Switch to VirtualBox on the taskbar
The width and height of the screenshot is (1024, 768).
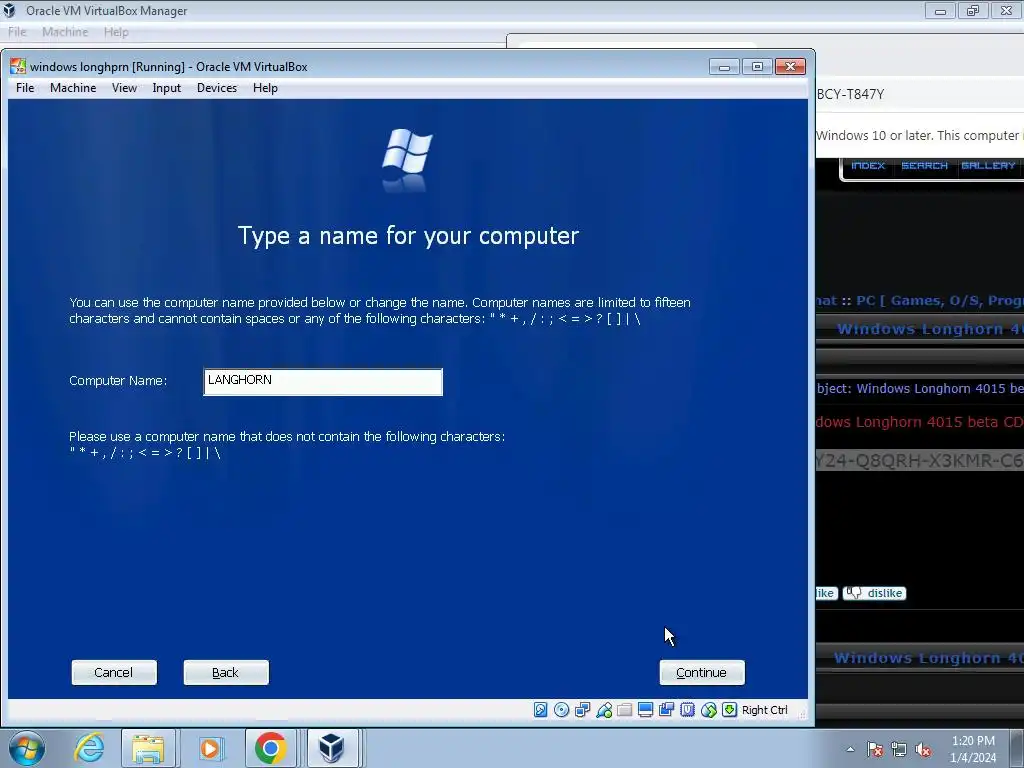tap(332, 748)
